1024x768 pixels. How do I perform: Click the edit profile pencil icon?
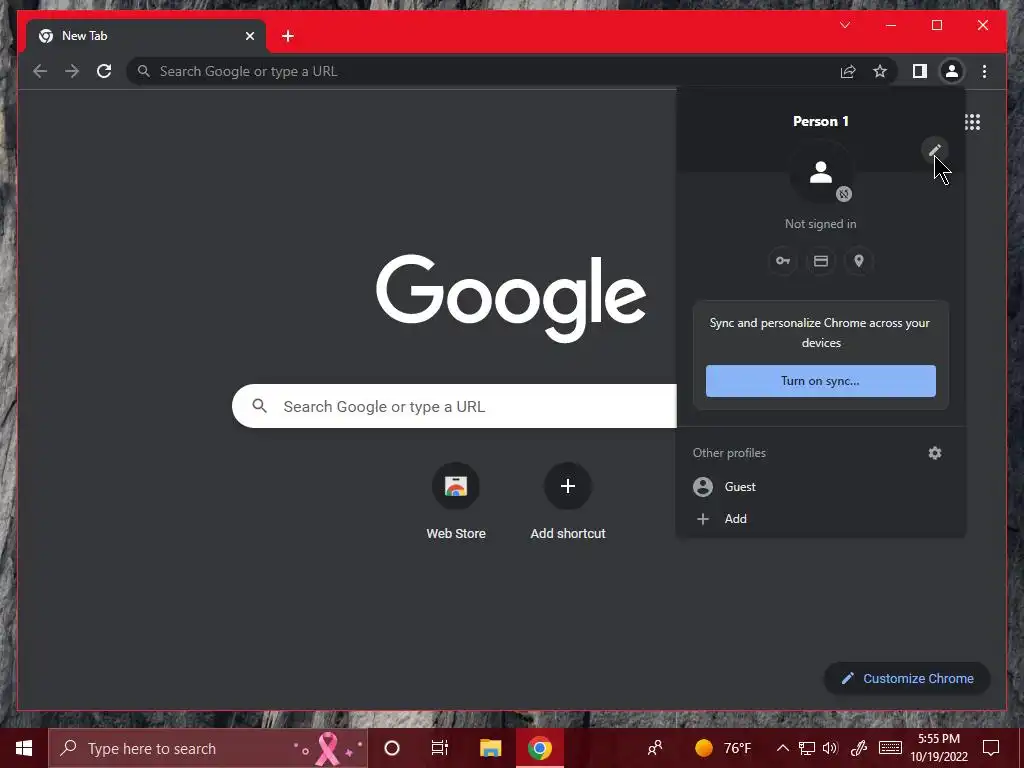[935, 150]
